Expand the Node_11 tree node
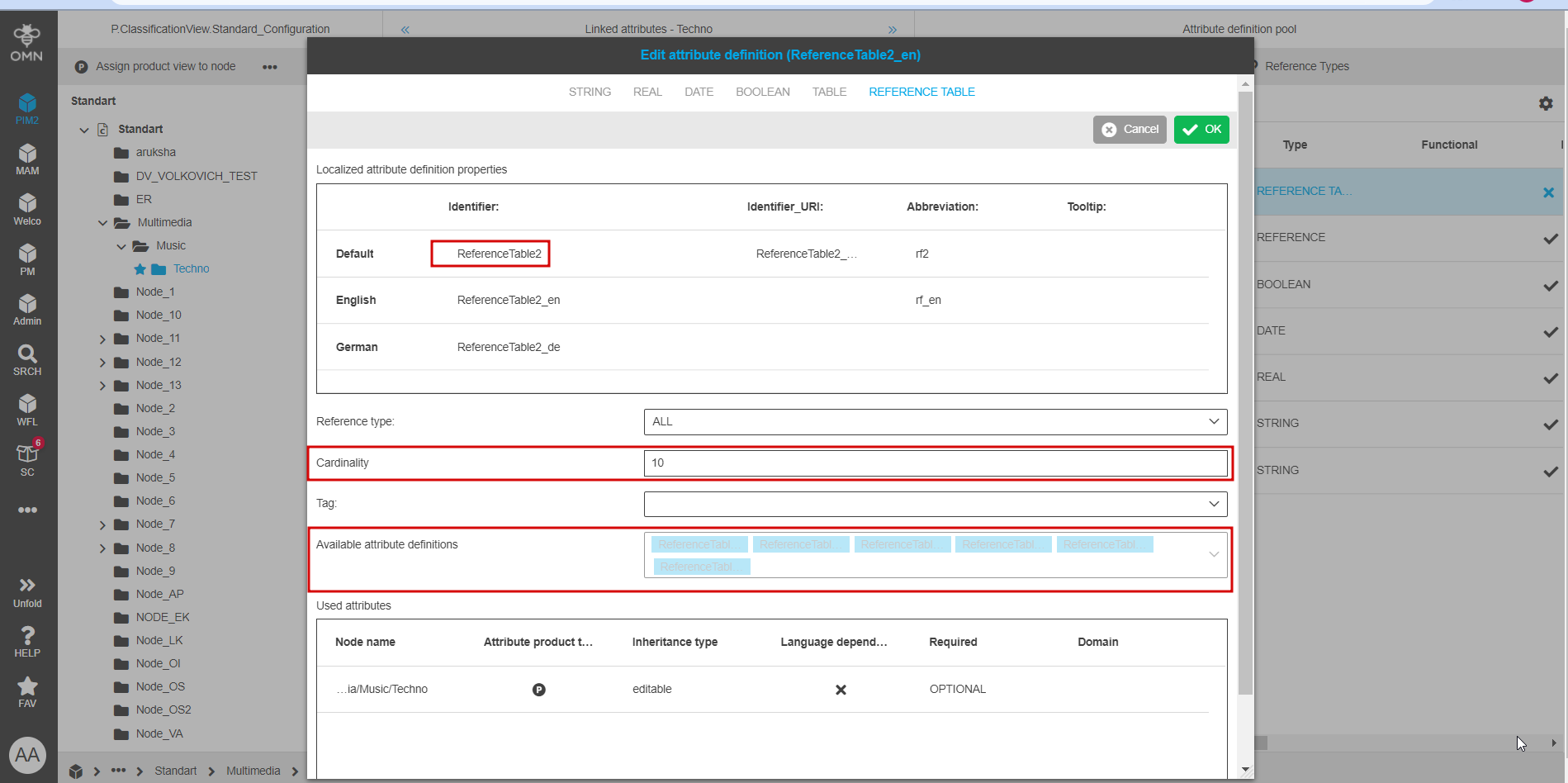This screenshot has width=1568, height=783. click(x=102, y=339)
